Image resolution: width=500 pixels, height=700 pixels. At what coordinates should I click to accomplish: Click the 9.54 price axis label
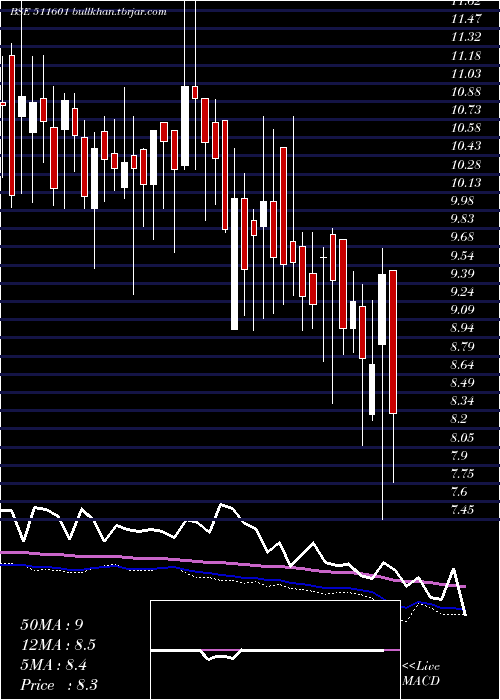point(463,256)
